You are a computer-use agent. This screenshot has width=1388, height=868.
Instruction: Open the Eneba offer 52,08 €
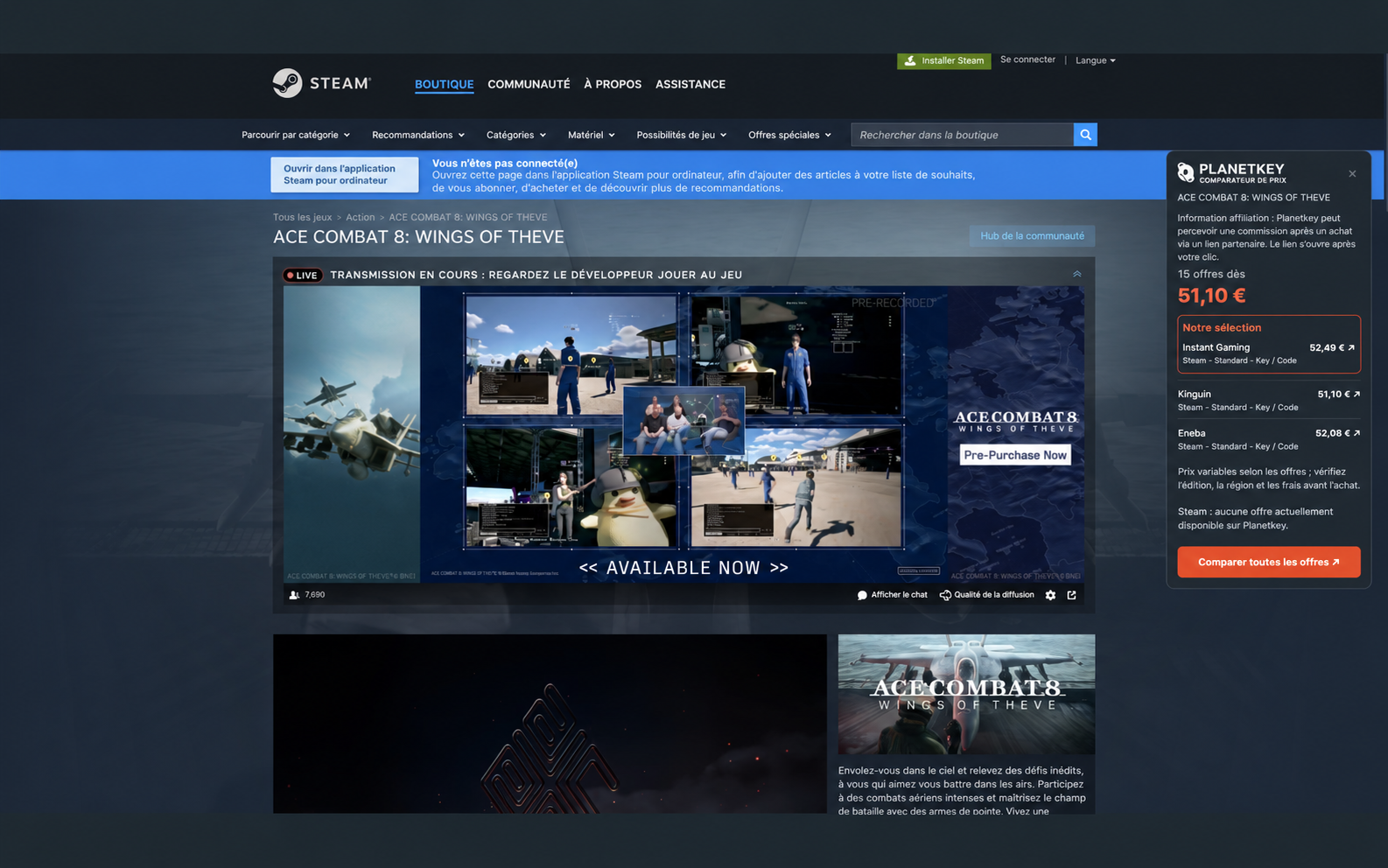(1269, 439)
